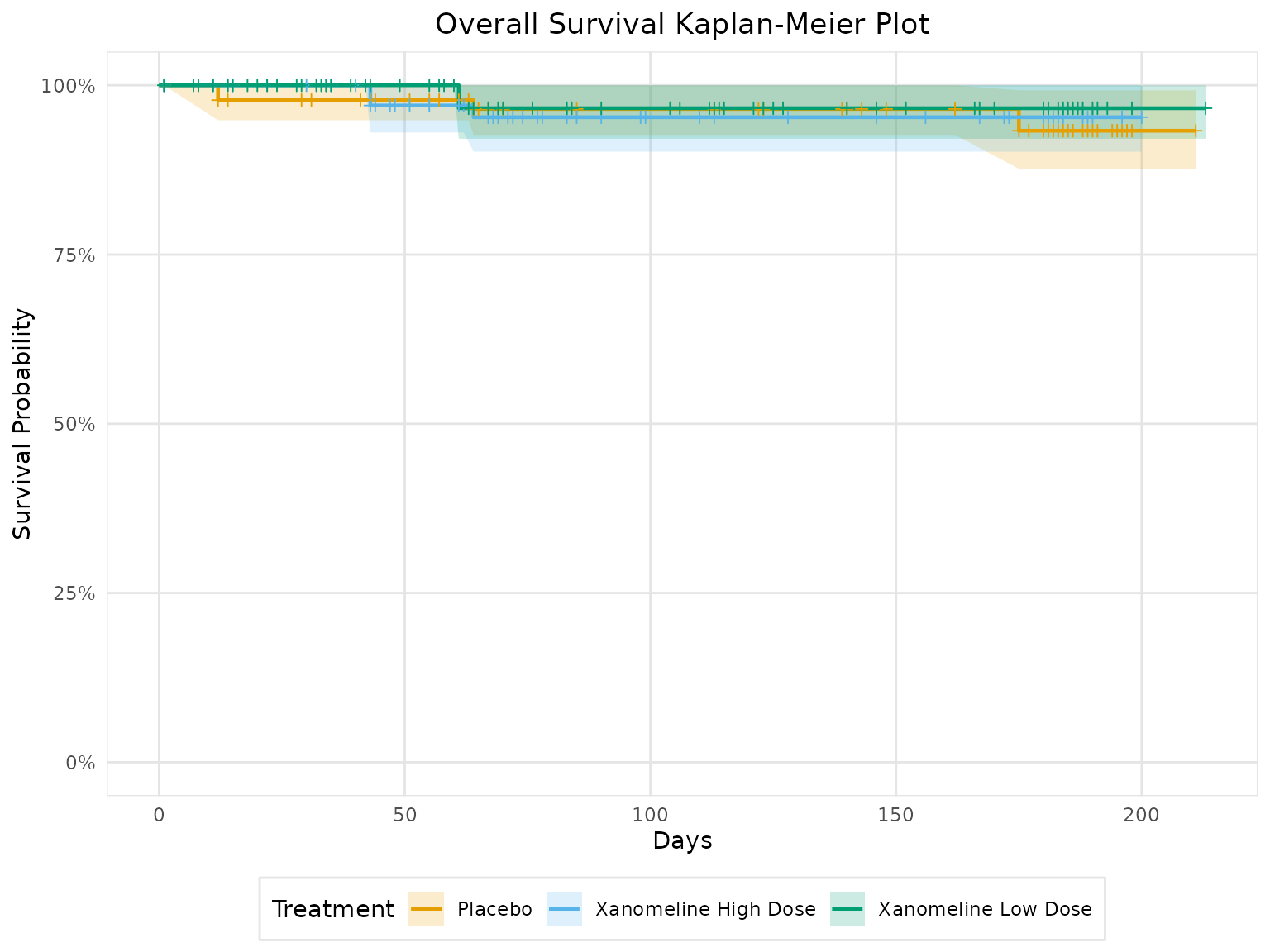Click the x-axis tick label 50
The width and height of the screenshot is (1270, 952).
(x=404, y=812)
